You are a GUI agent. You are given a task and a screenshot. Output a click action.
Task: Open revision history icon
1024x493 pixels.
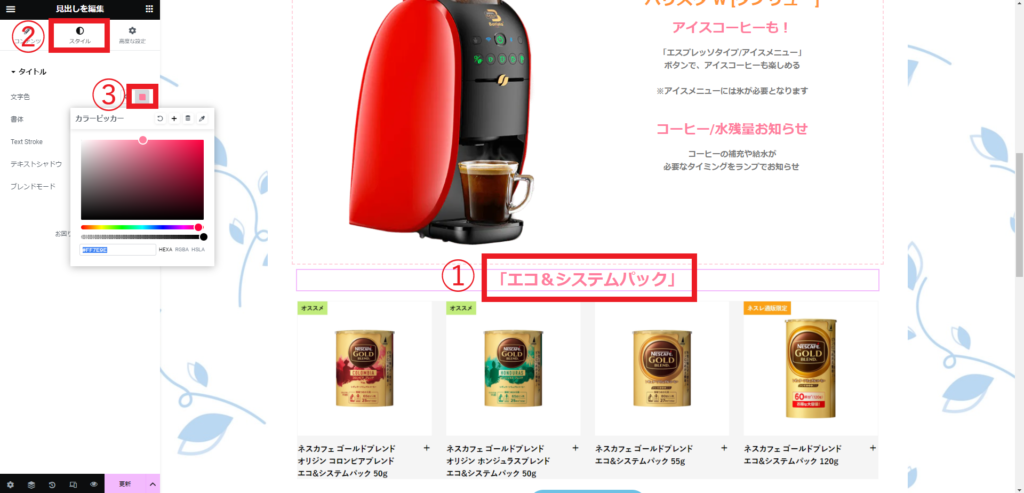(52, 485)
